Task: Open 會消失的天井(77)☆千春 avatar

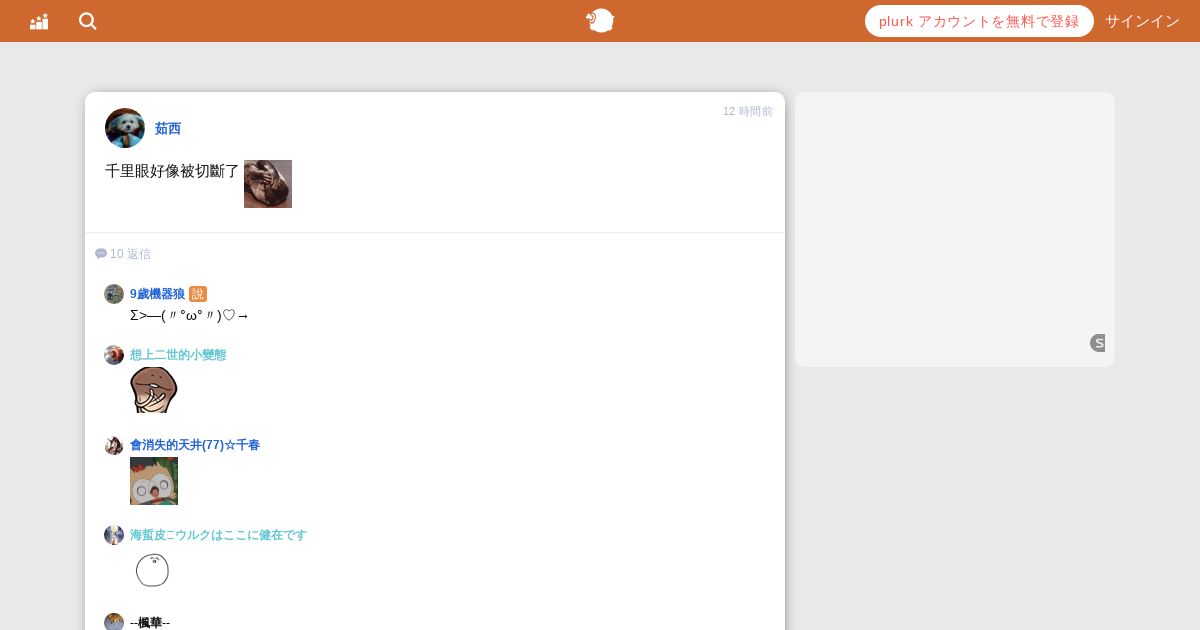Action: coord(114,445)
